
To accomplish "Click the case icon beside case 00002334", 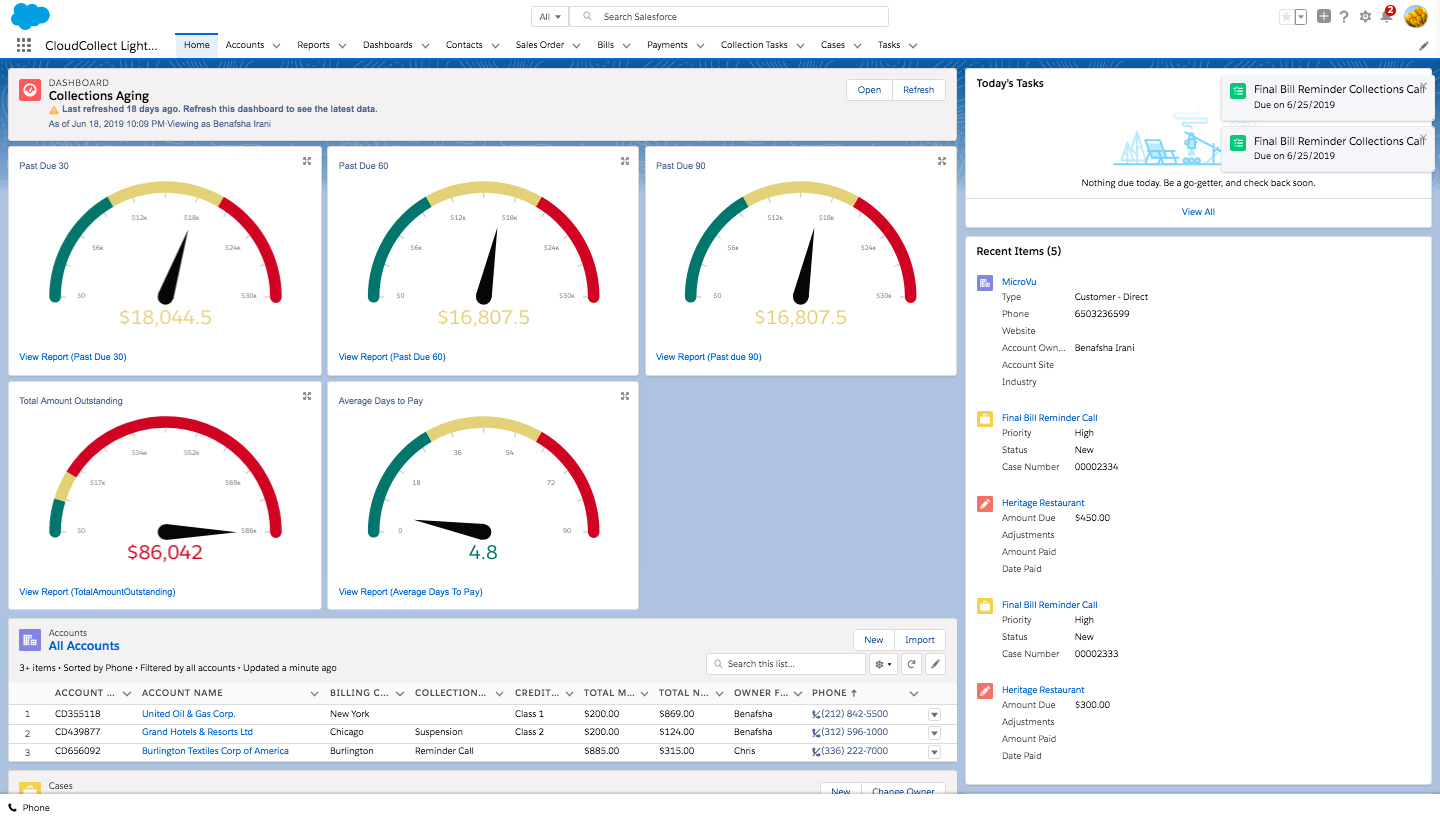I will [x=985, y=419].
